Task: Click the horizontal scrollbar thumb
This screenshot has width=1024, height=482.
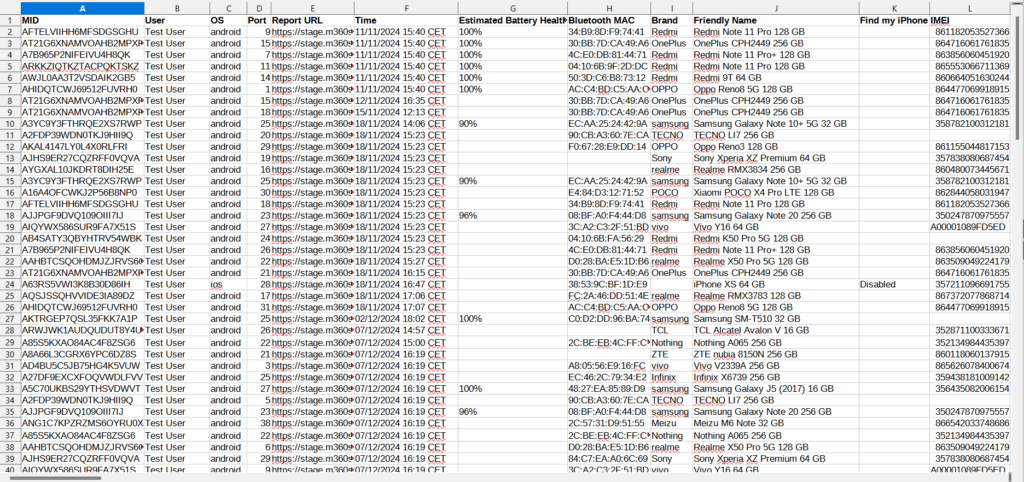Action: [56, 478]
